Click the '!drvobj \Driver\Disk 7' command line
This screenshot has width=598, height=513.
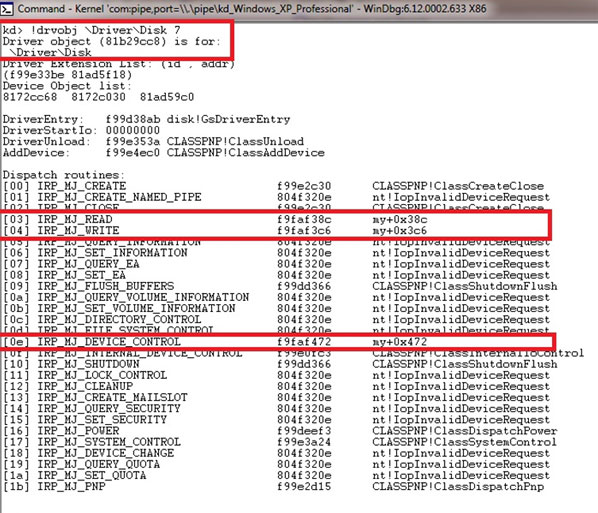coord(92,30)
